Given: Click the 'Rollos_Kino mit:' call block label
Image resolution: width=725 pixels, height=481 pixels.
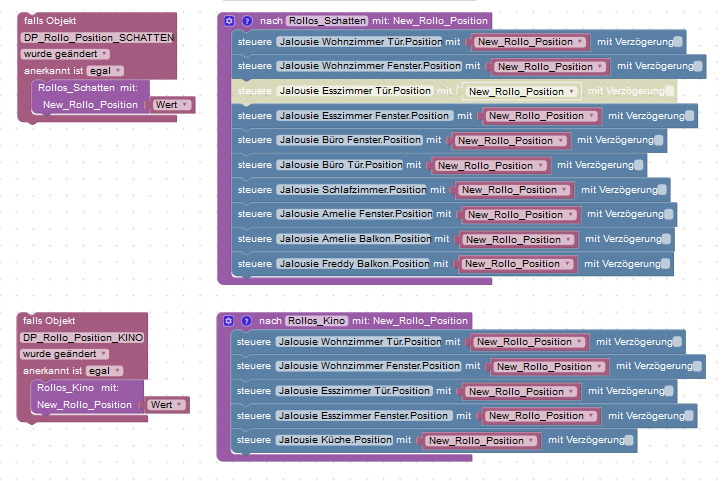Looking at the screenshot, I should click(x=78, y=388).
